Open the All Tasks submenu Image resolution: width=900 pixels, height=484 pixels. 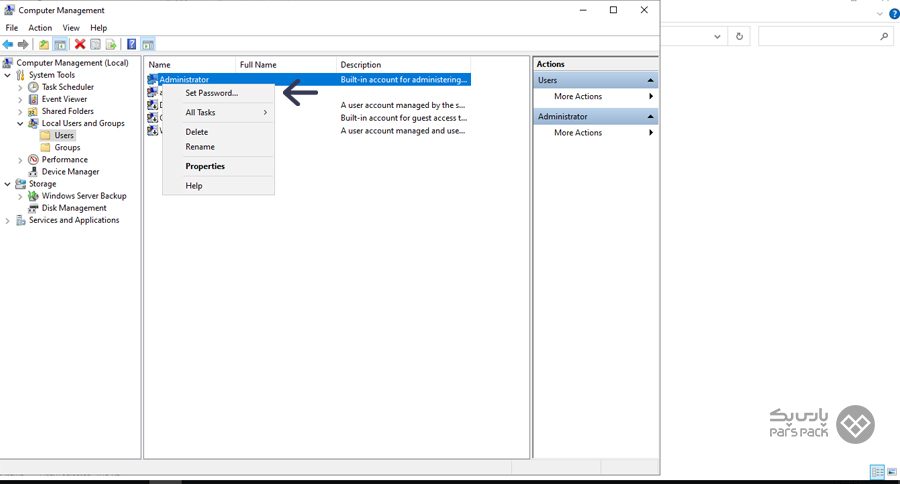(218, 113)
